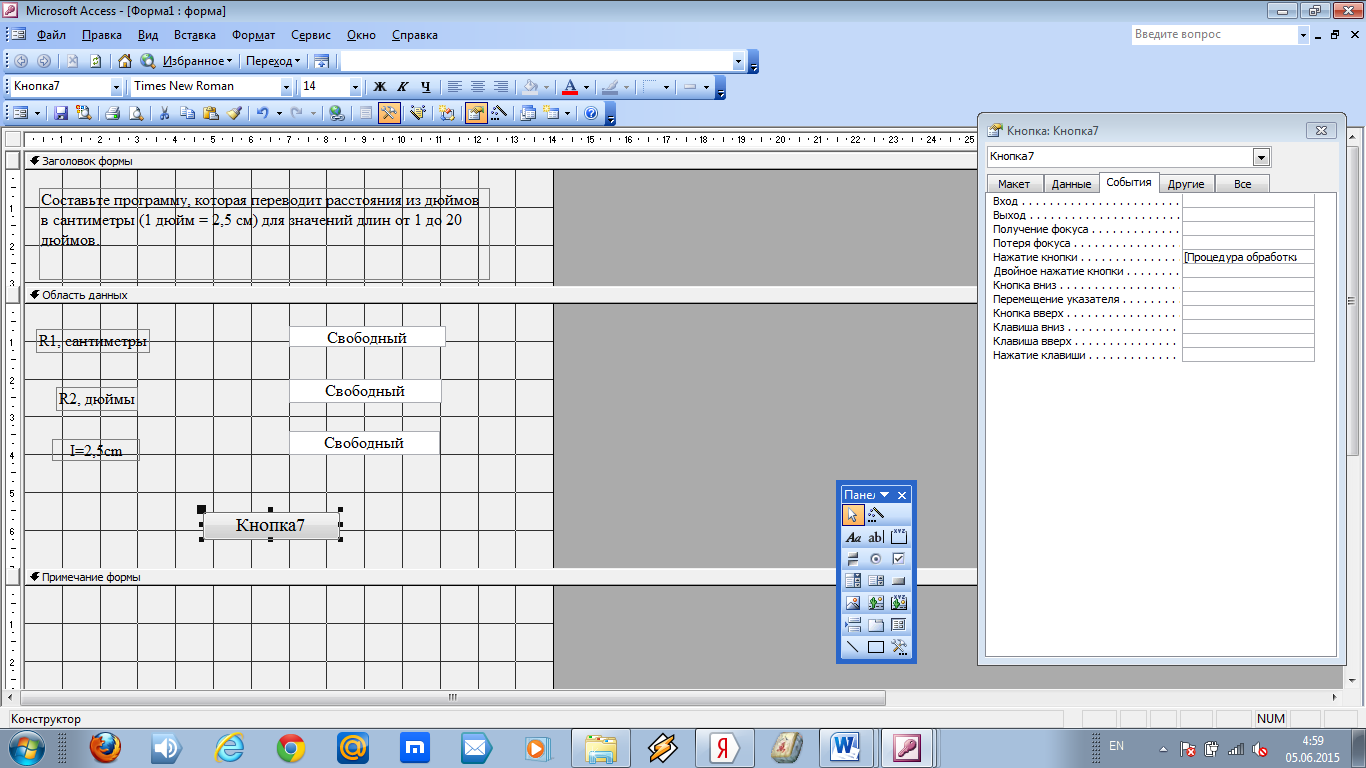Viewport: 1366px width, 768px height.
Task: Click the Home page icon on Web toolbar
Action: 124,61
